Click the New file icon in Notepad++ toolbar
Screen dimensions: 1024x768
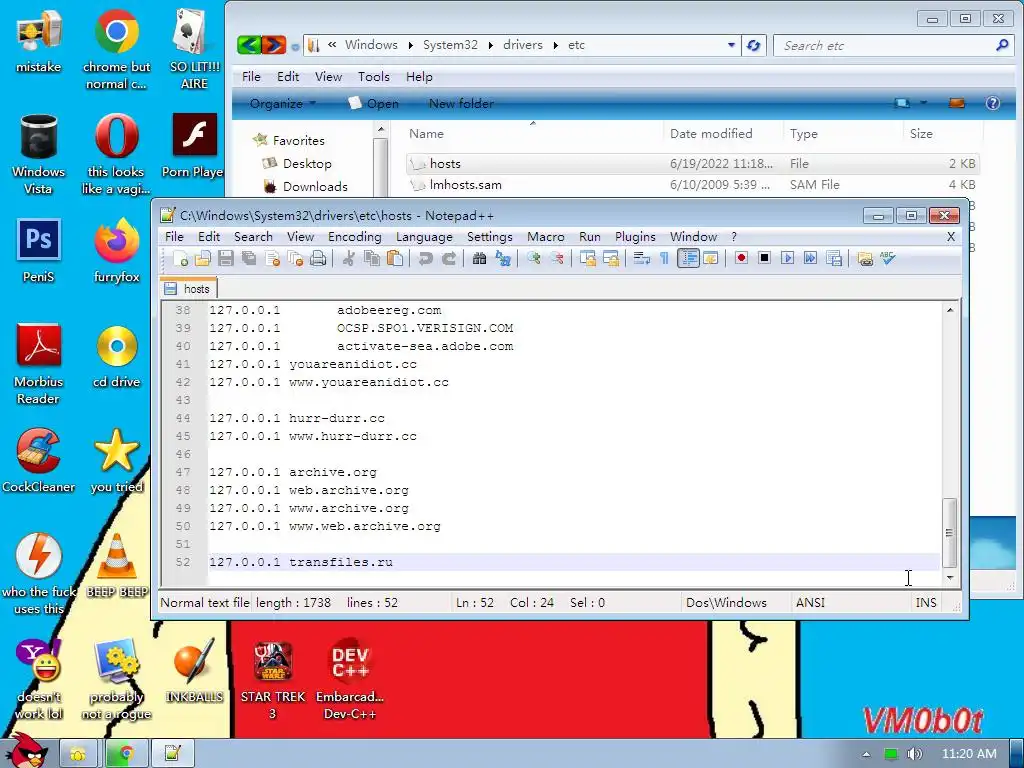180,259
